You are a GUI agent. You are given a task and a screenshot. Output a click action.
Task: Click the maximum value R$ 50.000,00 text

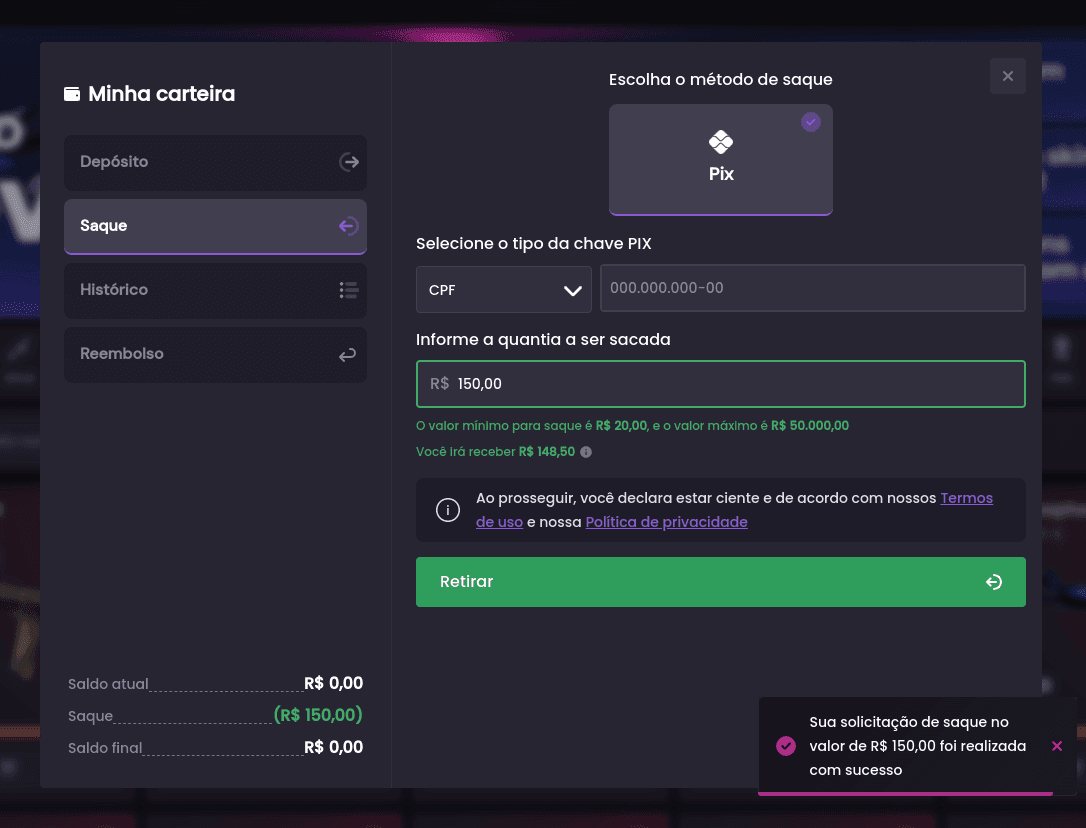click(x=810, y=425)
